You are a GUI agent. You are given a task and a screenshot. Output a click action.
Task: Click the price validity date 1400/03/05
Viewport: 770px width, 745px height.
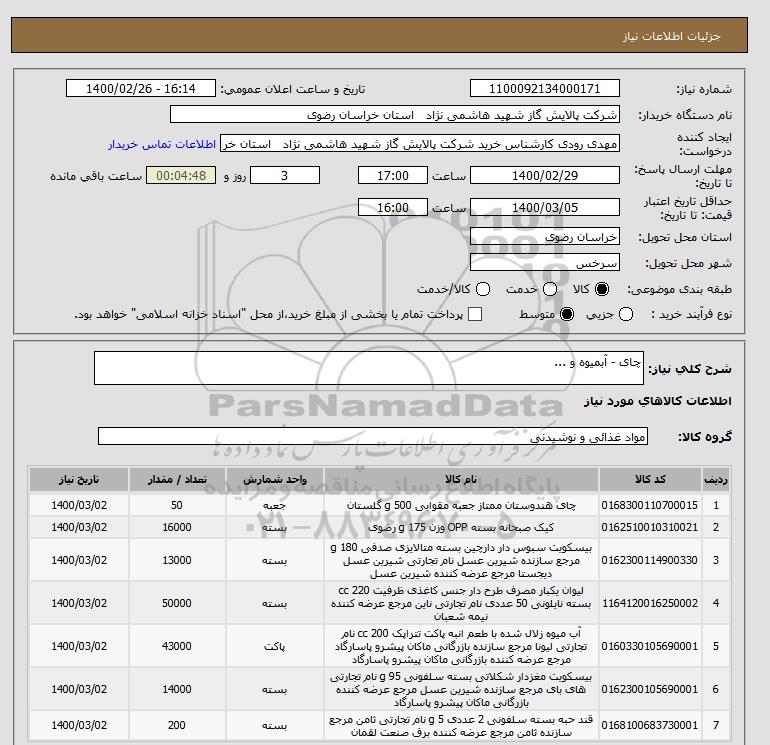[545, 207]
